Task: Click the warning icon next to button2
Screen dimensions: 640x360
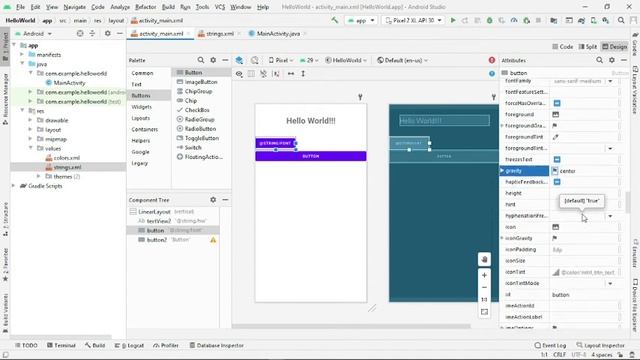Action: (x=213, y=240)
